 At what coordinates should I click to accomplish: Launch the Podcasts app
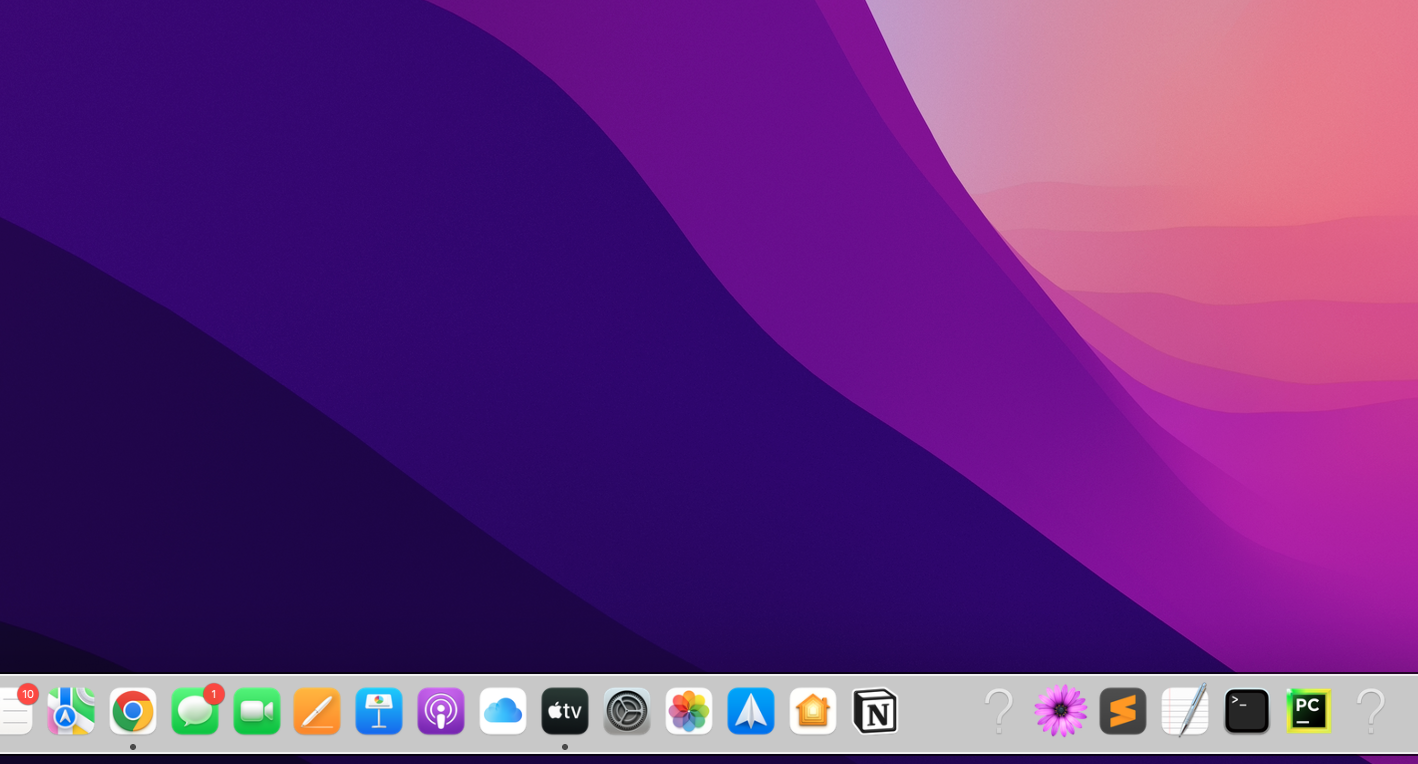(441, 711)
